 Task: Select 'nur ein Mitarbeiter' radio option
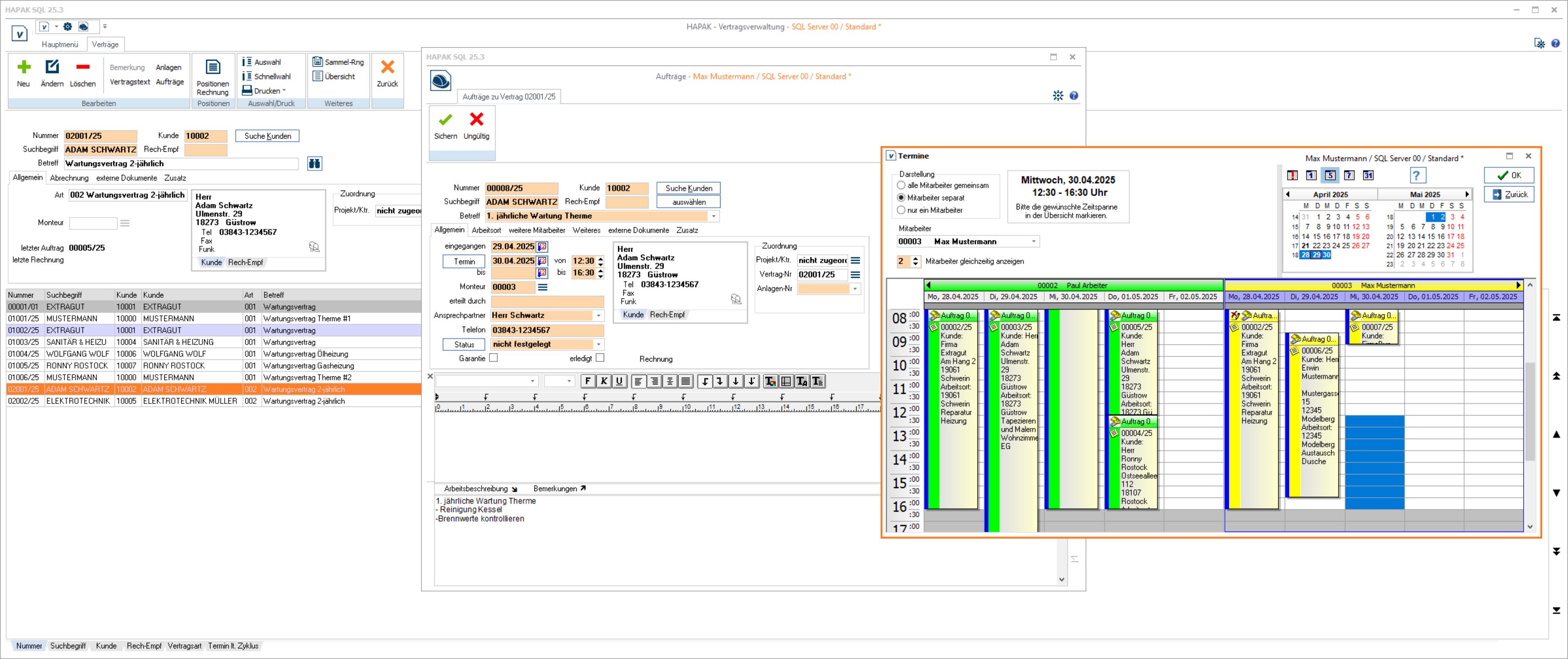tap(901, 210)
